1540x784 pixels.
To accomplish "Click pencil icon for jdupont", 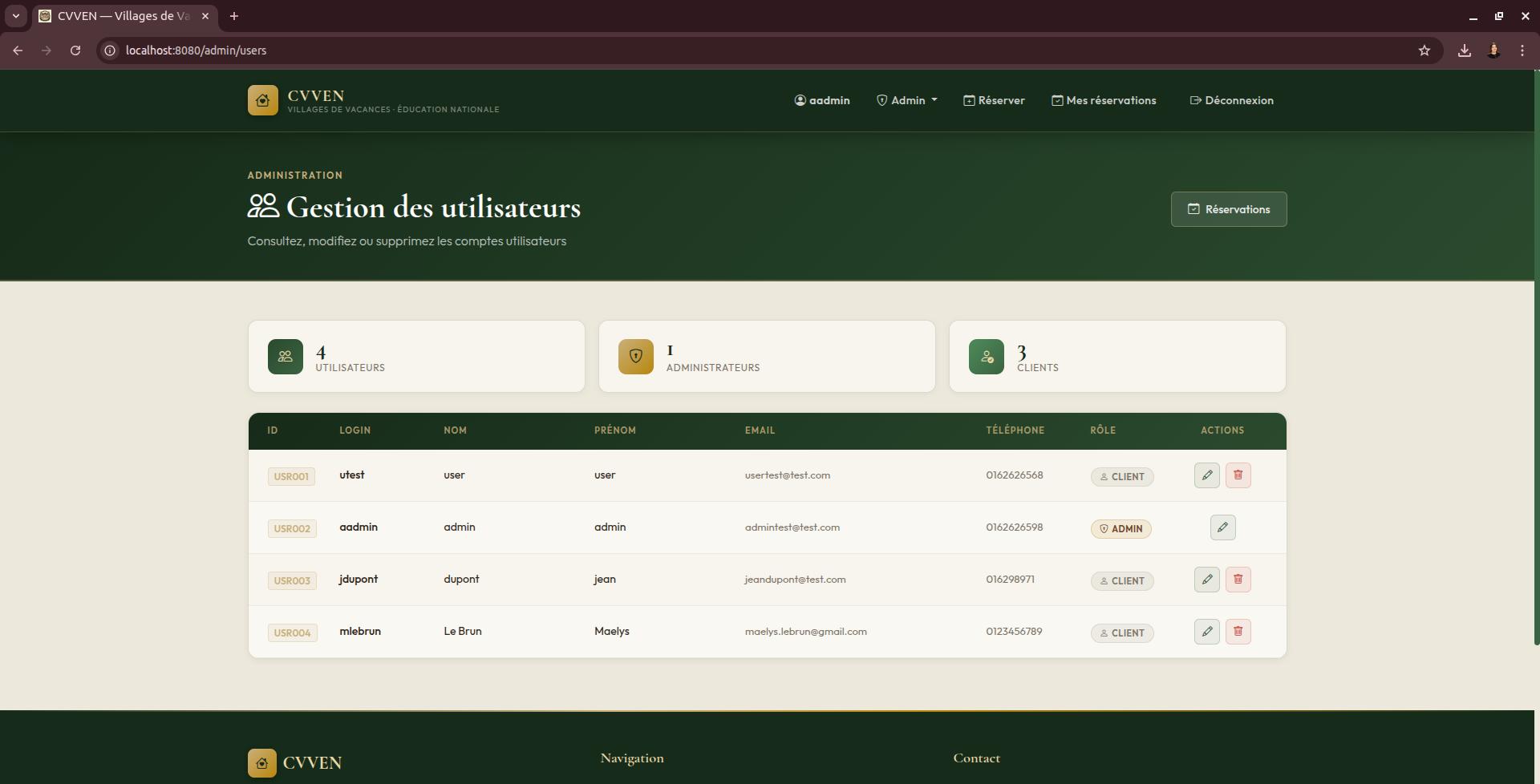I will (1206, 580).
